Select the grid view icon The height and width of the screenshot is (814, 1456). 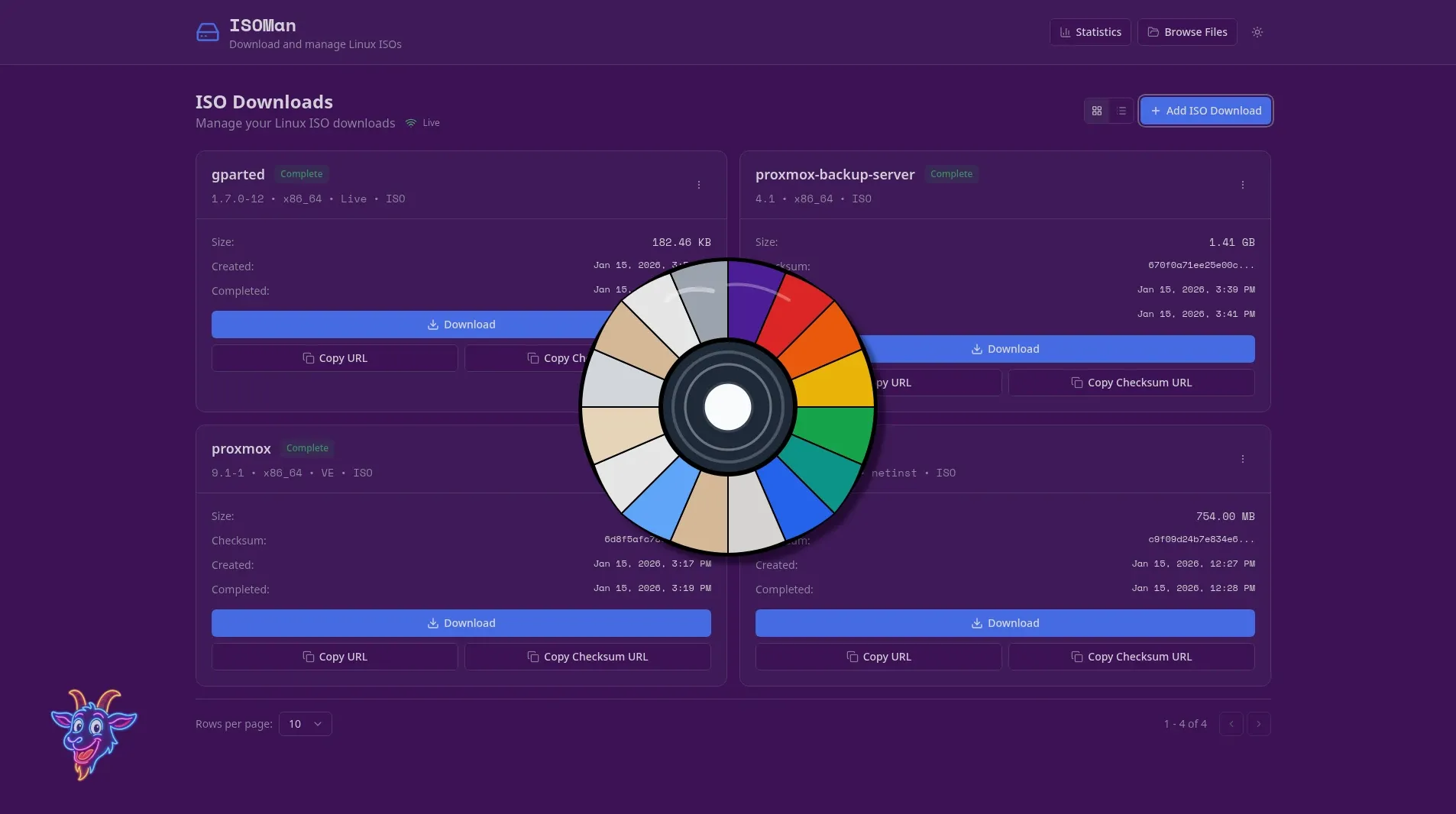1097,111
